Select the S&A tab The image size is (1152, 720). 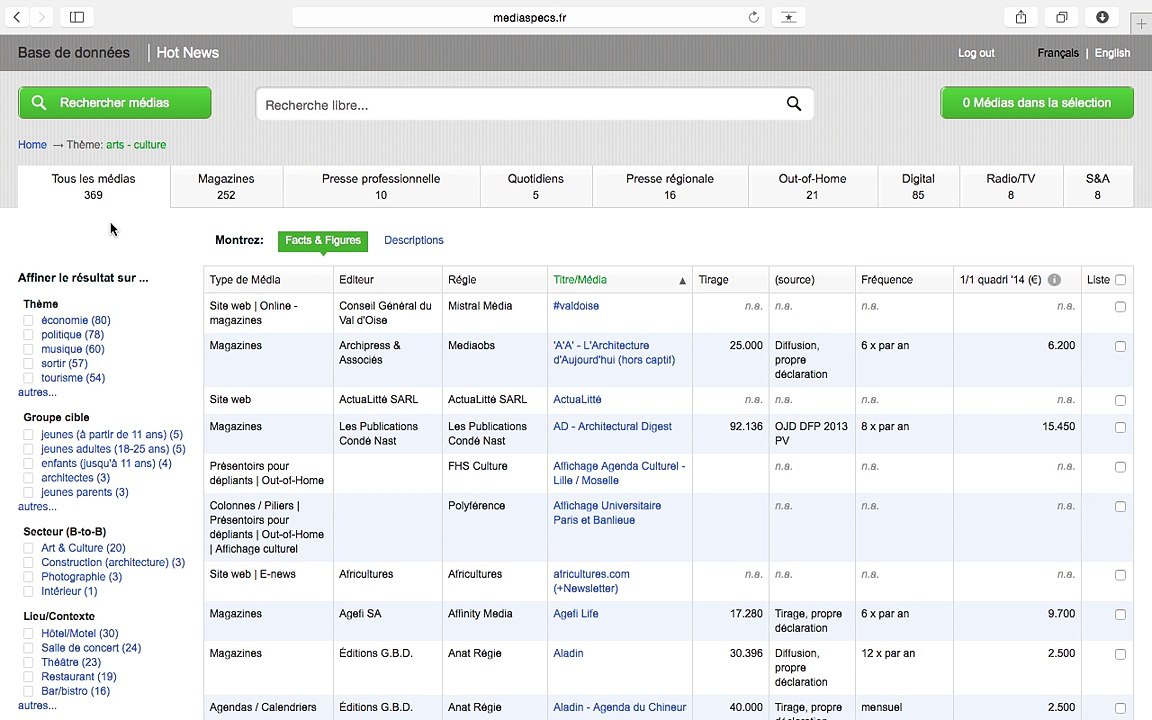click(1098, 187)
